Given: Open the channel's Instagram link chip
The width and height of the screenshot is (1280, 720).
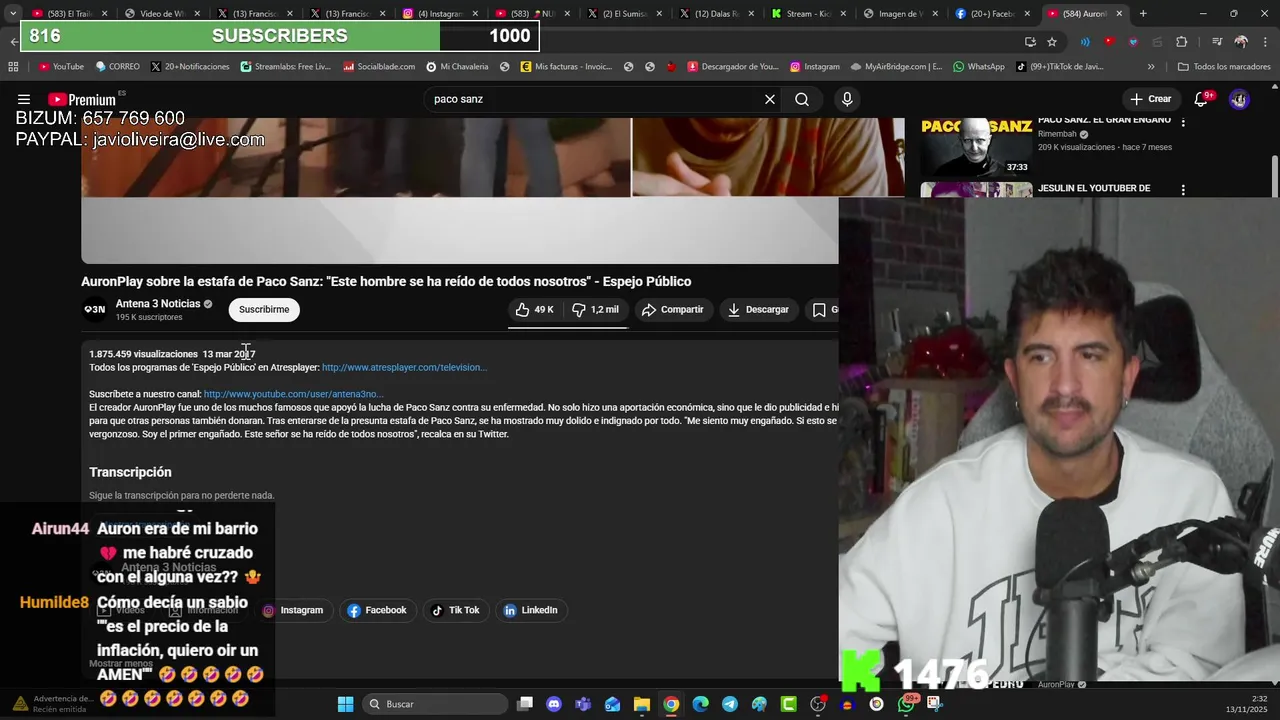Looking at the screenshot, I should point(293,610).
